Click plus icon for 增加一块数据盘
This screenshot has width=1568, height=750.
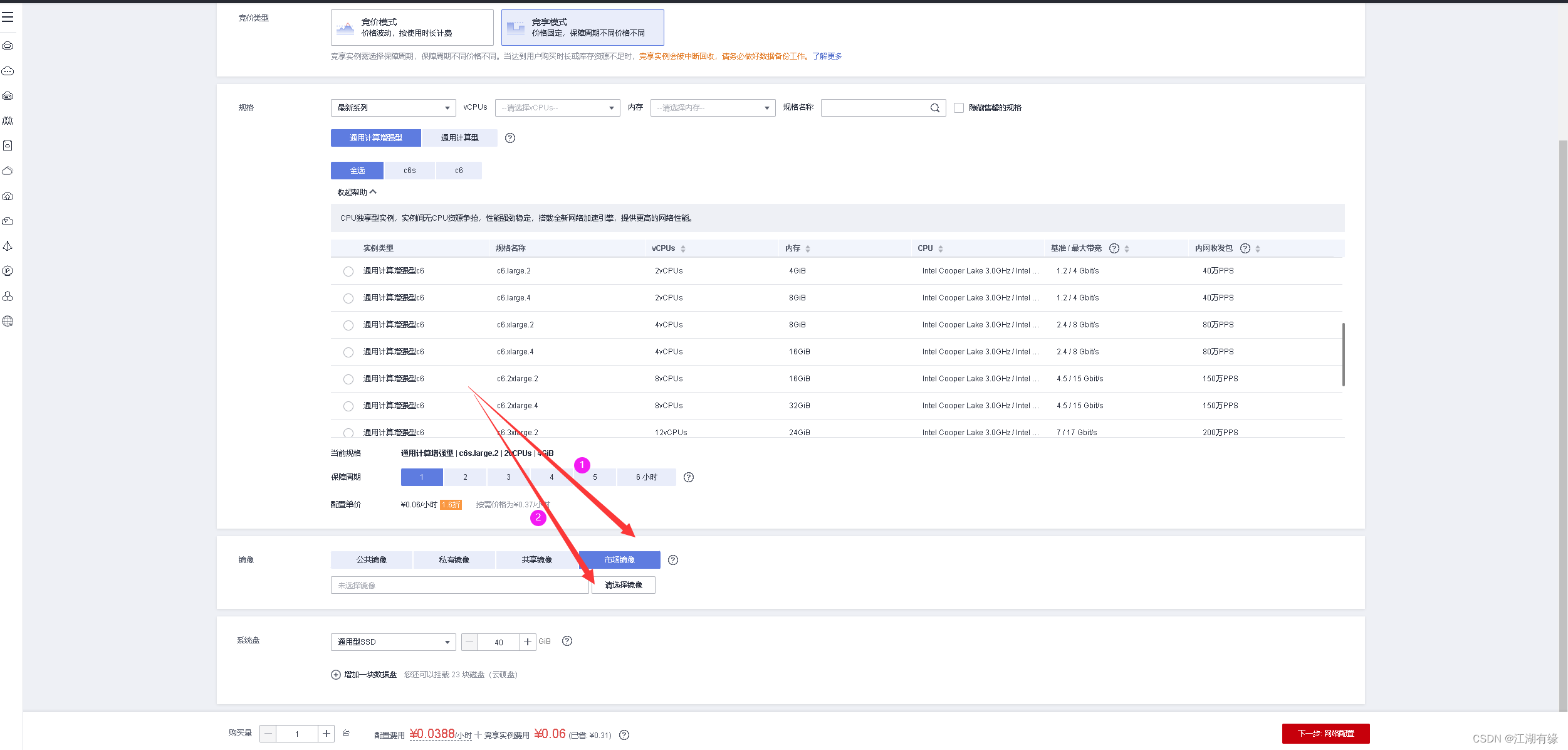[336, 675]
